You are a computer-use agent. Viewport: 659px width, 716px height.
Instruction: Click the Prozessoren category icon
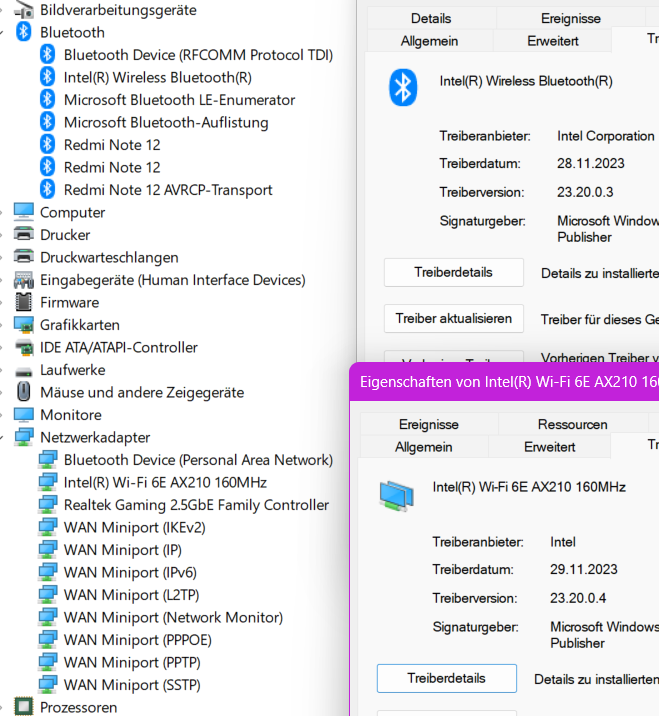coord(23,707)
